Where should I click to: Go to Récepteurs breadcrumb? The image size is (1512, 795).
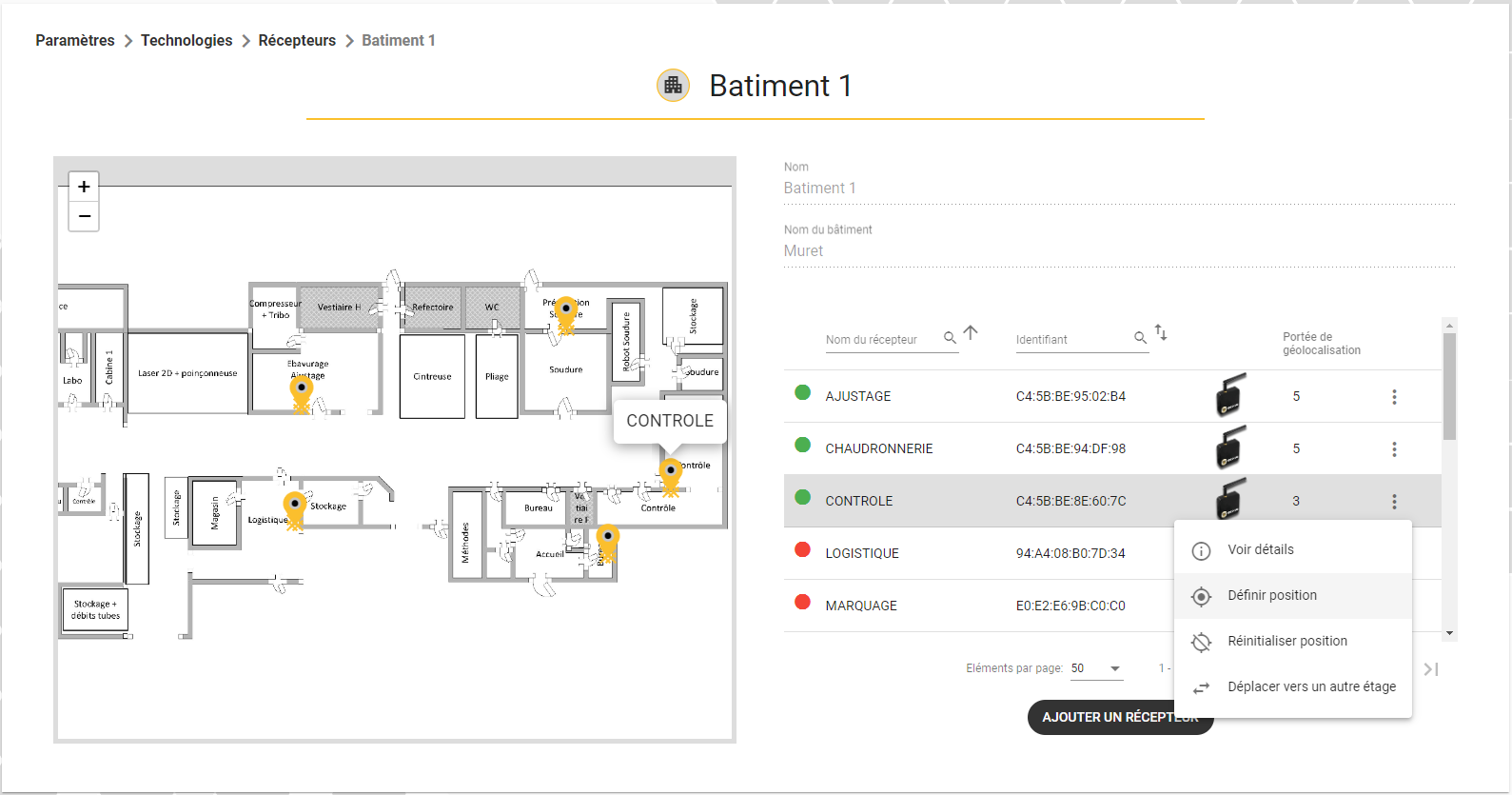[297, 40]
